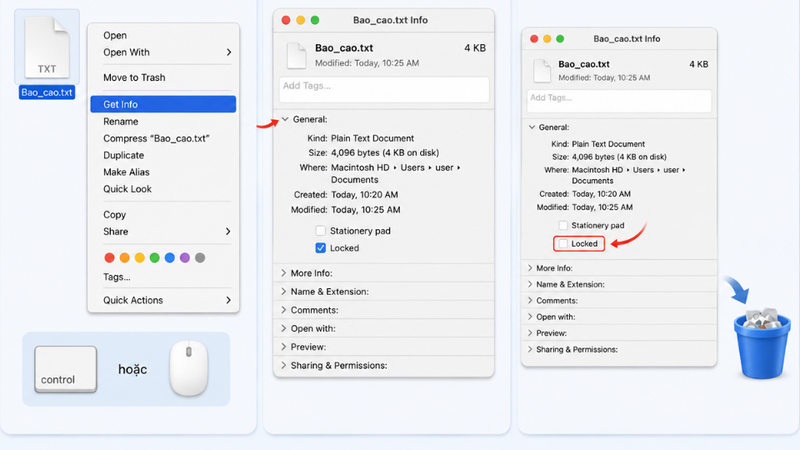Viewport: 800px width, 450px height.
Task: Expand Preview in middle Info window
Action: pyautogui.click(x=284, y=346)
